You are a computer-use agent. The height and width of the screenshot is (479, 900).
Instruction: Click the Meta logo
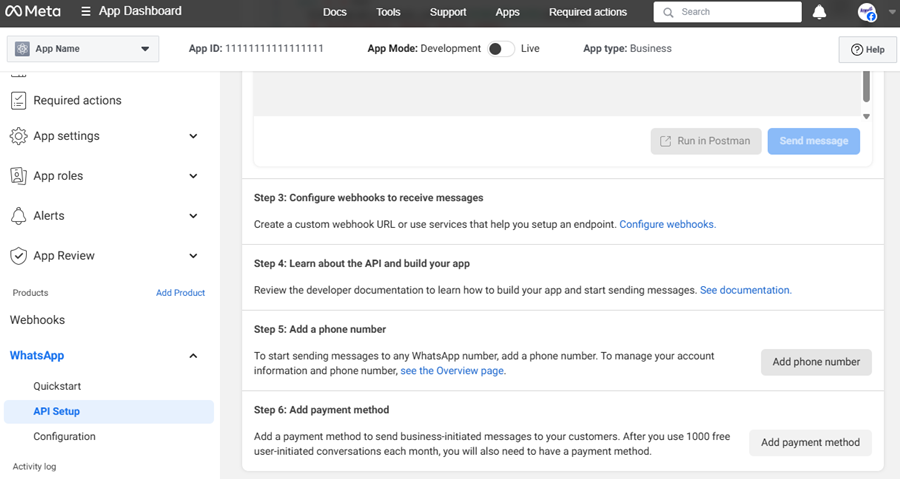click(x=33, y=11)
